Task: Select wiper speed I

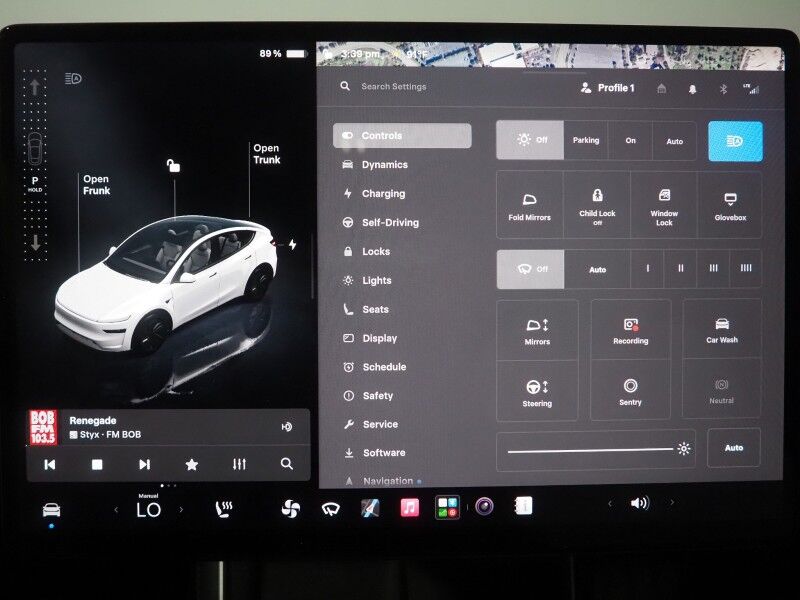Action: click(647, 268)
